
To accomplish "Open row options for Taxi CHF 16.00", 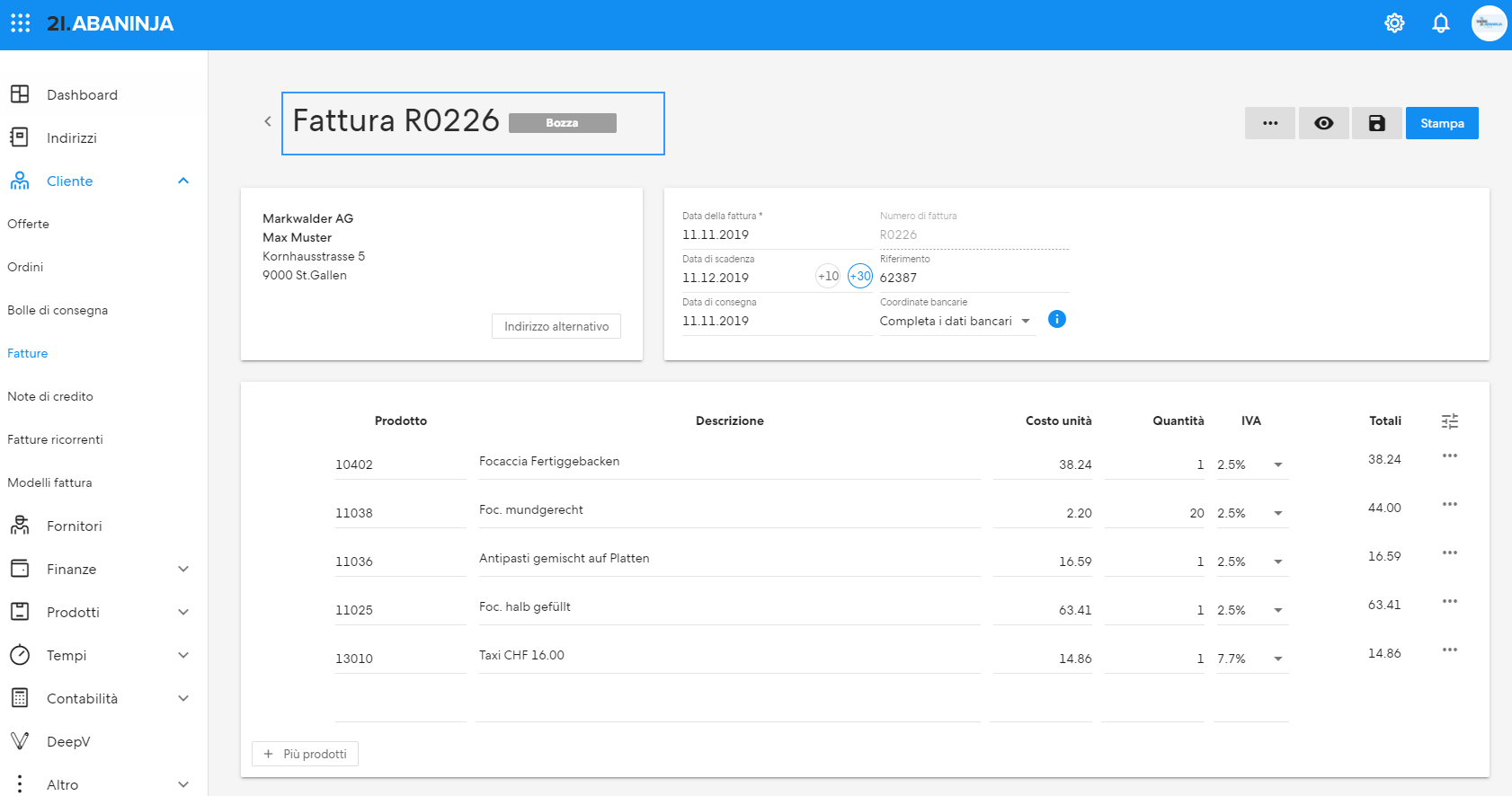I will pyautogui.click(x=1450, y=650).
